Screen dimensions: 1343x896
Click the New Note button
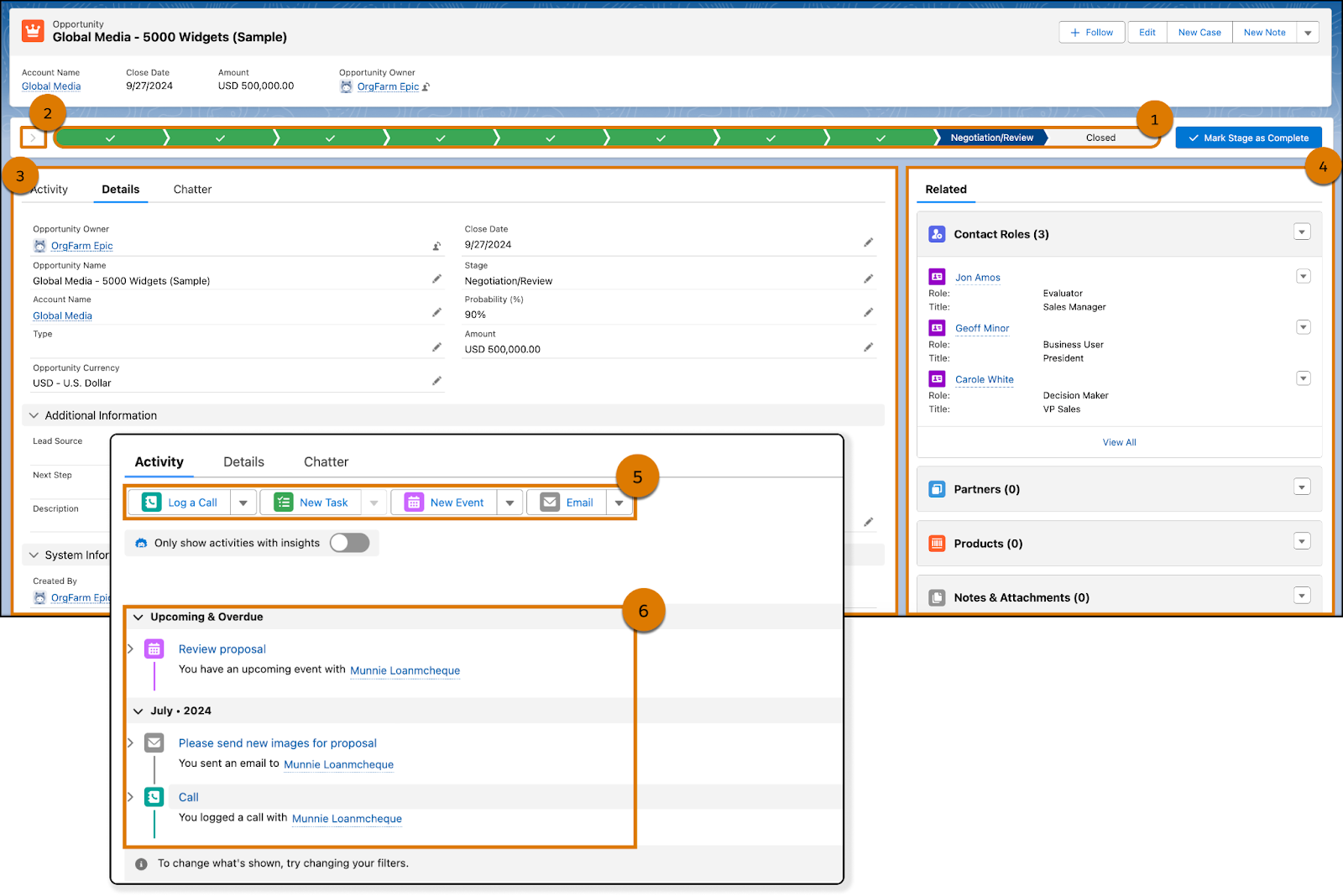pos(1264,33)
